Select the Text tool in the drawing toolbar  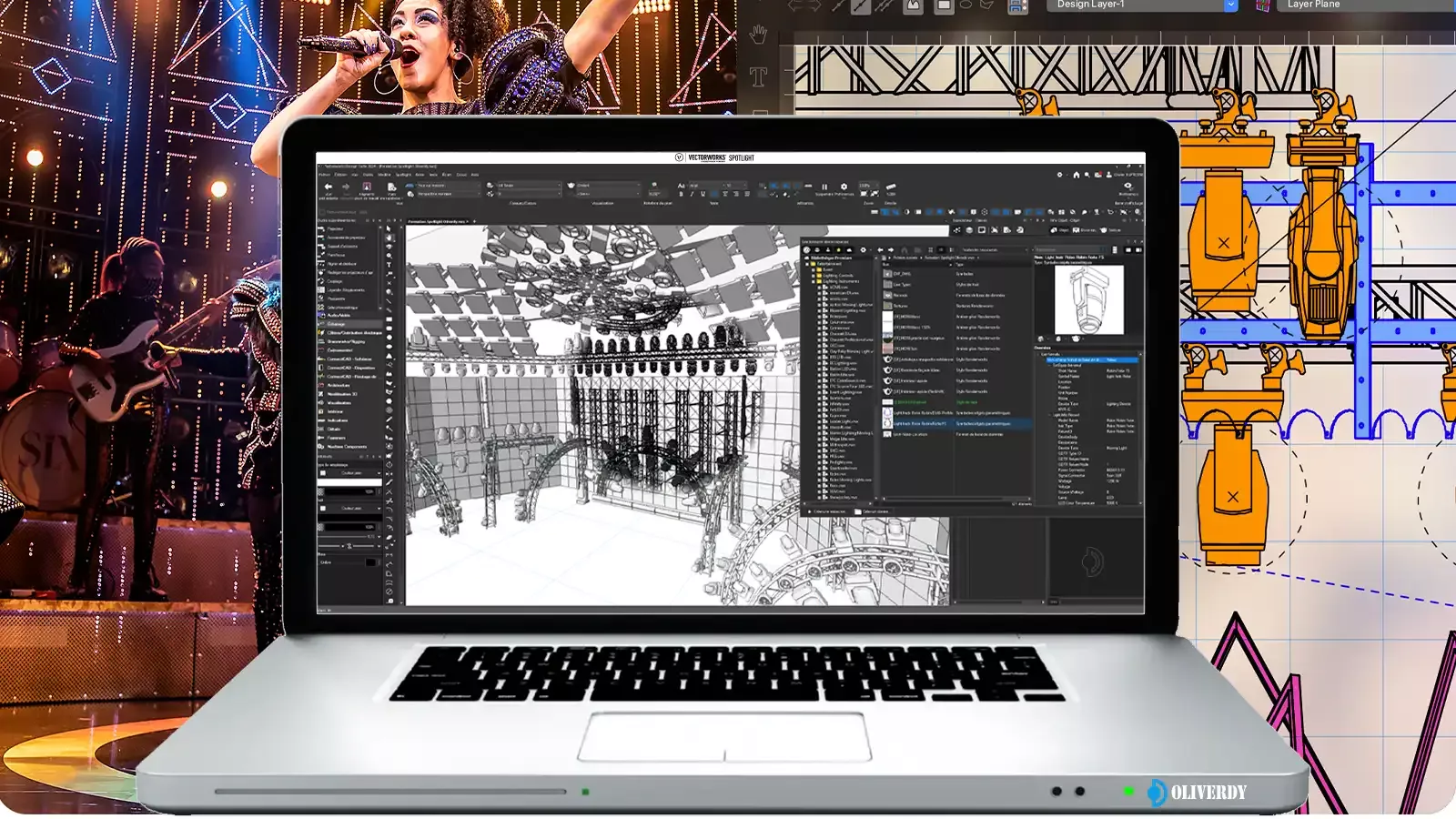click(x=389, y=265)
